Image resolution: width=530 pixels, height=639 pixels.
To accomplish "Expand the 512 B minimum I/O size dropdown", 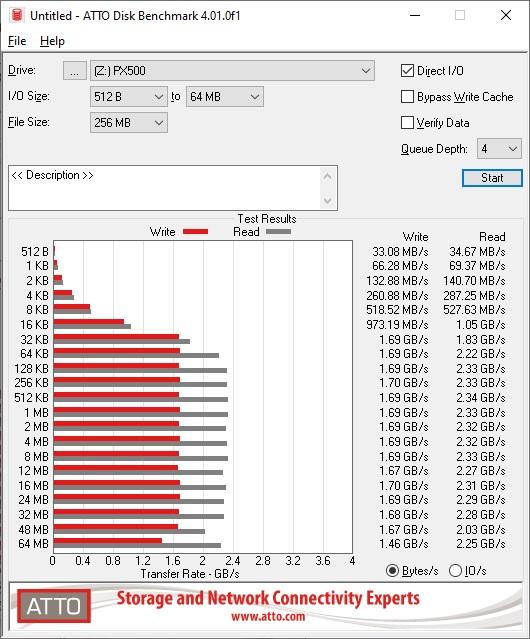I will coord(129,97).
